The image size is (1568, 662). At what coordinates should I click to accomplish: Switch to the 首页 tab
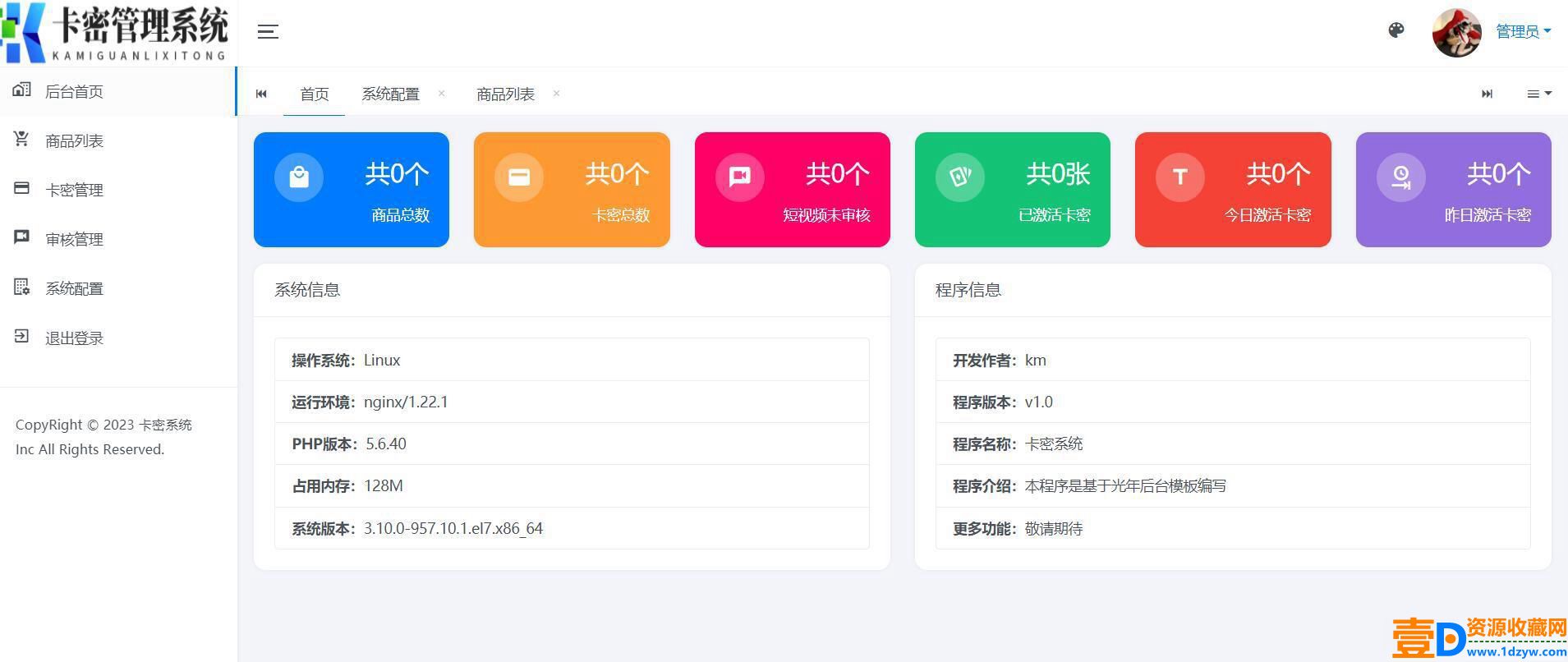pyautogui.click(x=315, y=94)
